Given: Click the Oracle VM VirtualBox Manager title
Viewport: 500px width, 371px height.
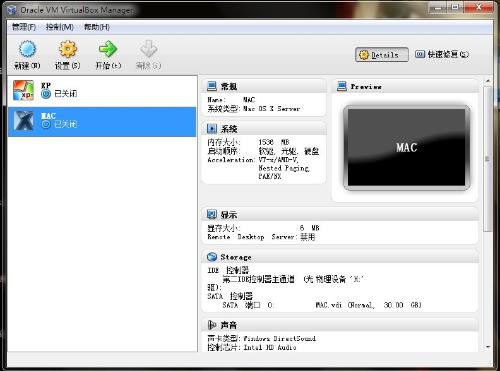Looking at the screenshot, I should pos(77,10).
